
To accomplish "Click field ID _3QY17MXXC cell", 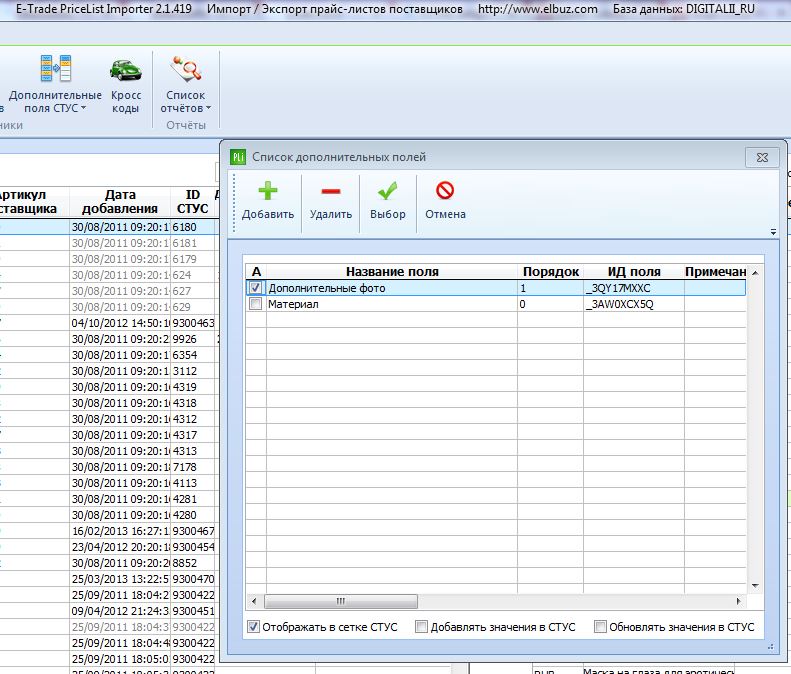I will (634, 288).
